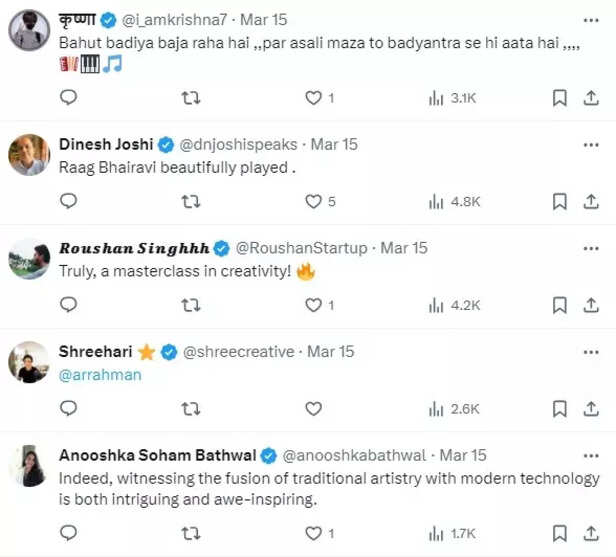The image size is (616, 557).
Task: Like Shreehari's tweet mentioning arrahman
Action: [313, 408]
